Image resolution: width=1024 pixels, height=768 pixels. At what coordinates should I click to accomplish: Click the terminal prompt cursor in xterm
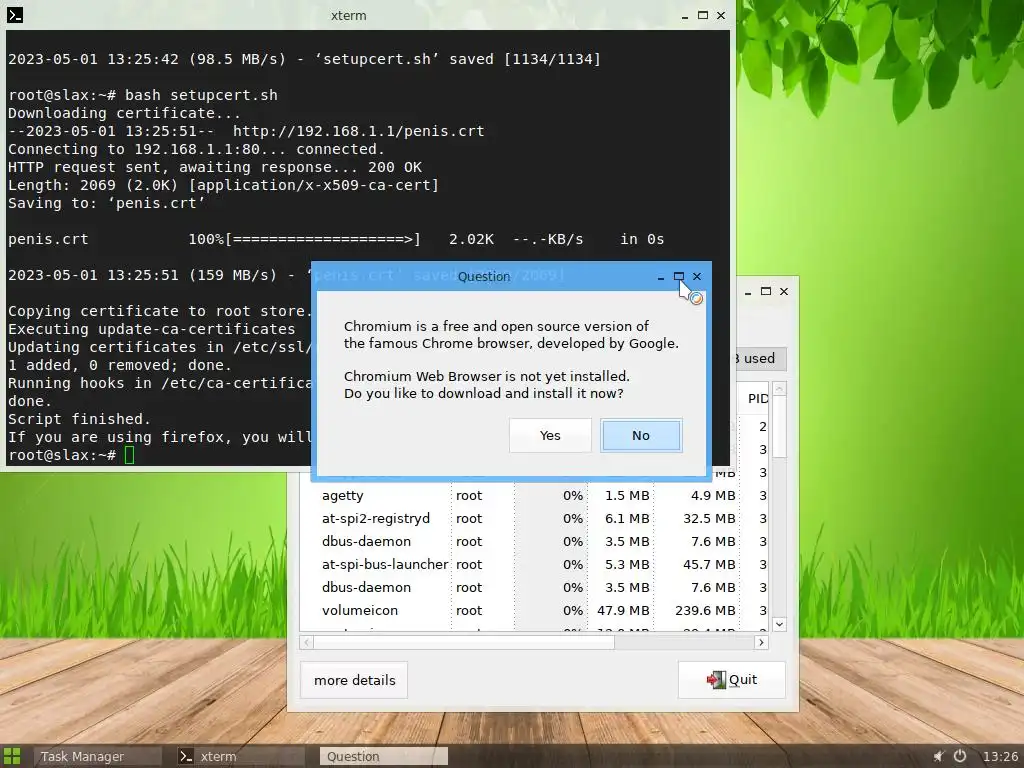(129, 455)
